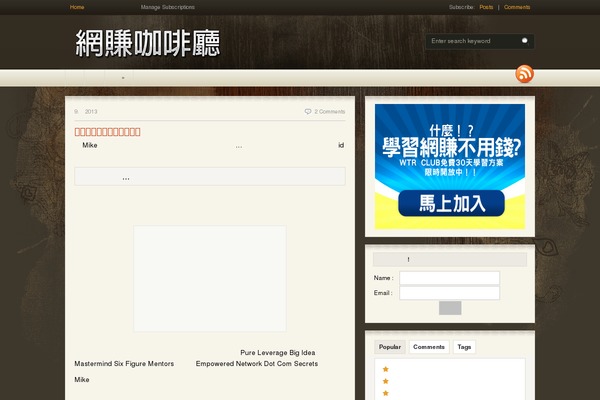Open the 2 Comments link

[x=329, y=111]
